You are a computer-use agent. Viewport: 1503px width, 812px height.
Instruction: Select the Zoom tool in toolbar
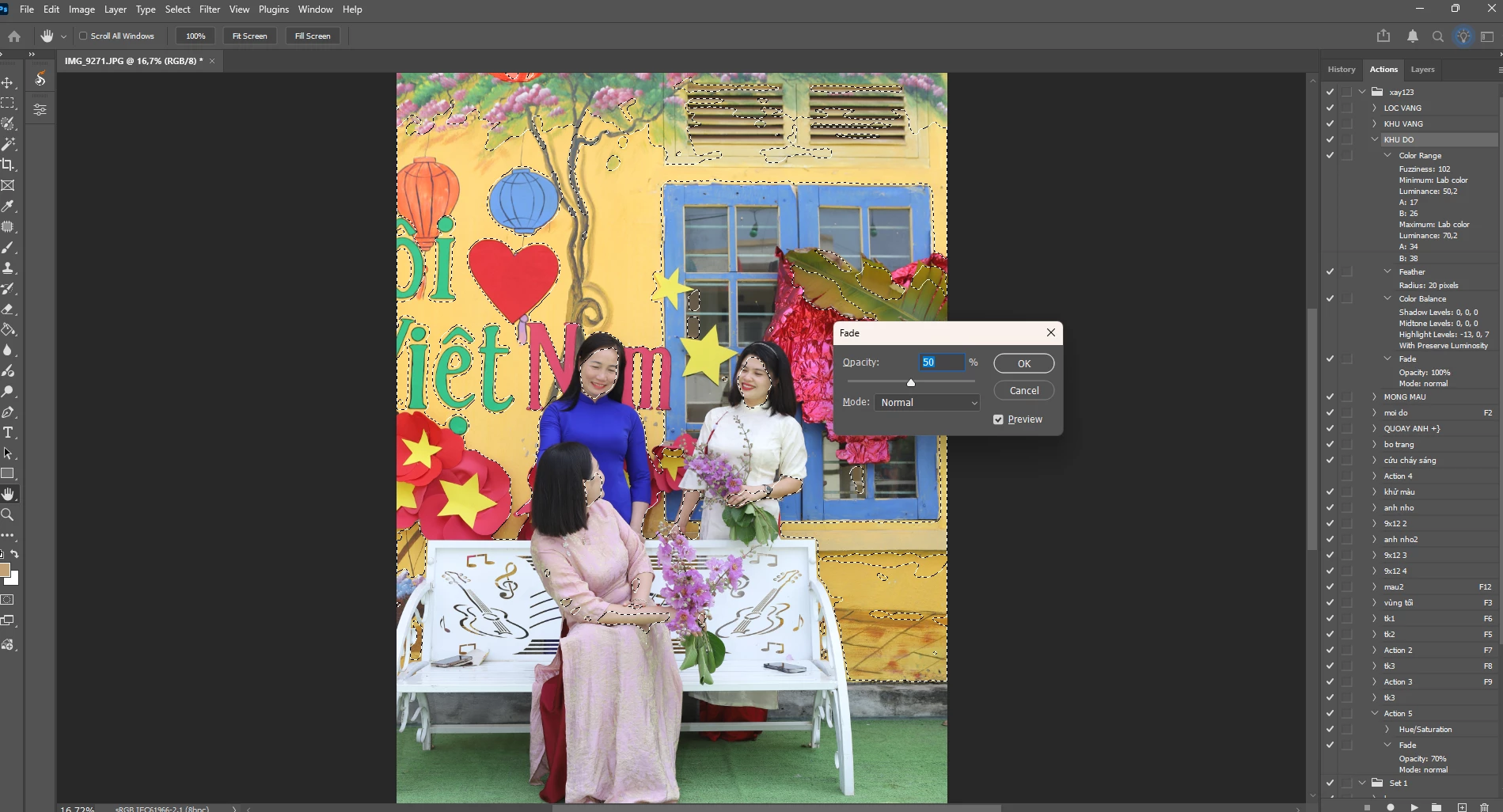coord(8,514)
